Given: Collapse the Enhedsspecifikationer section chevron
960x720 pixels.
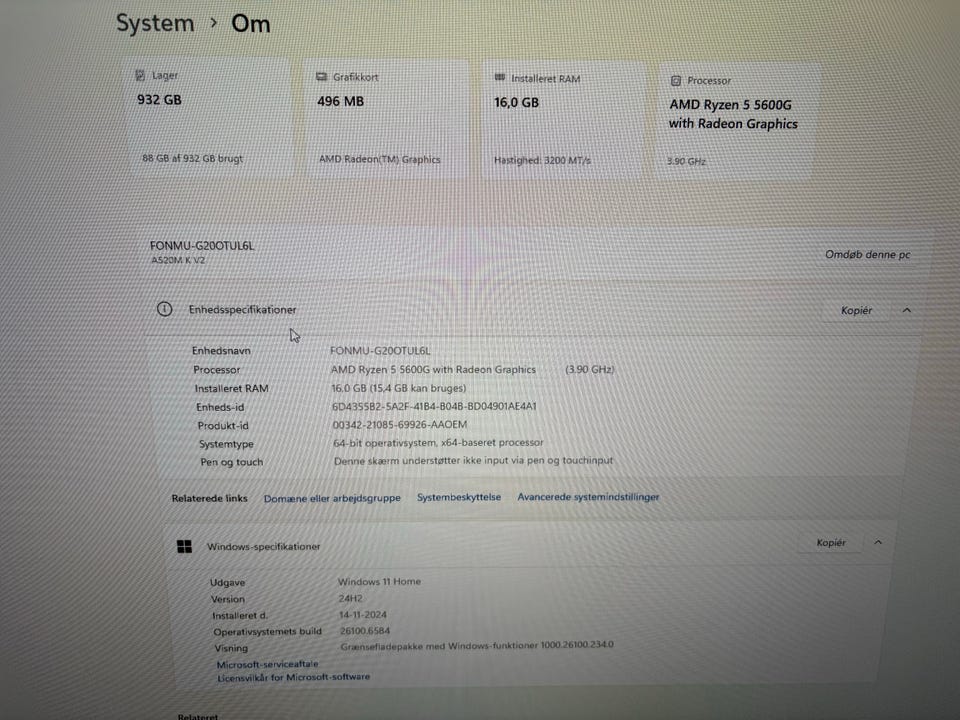Looking at the screenshot, I should pos(907,310).
